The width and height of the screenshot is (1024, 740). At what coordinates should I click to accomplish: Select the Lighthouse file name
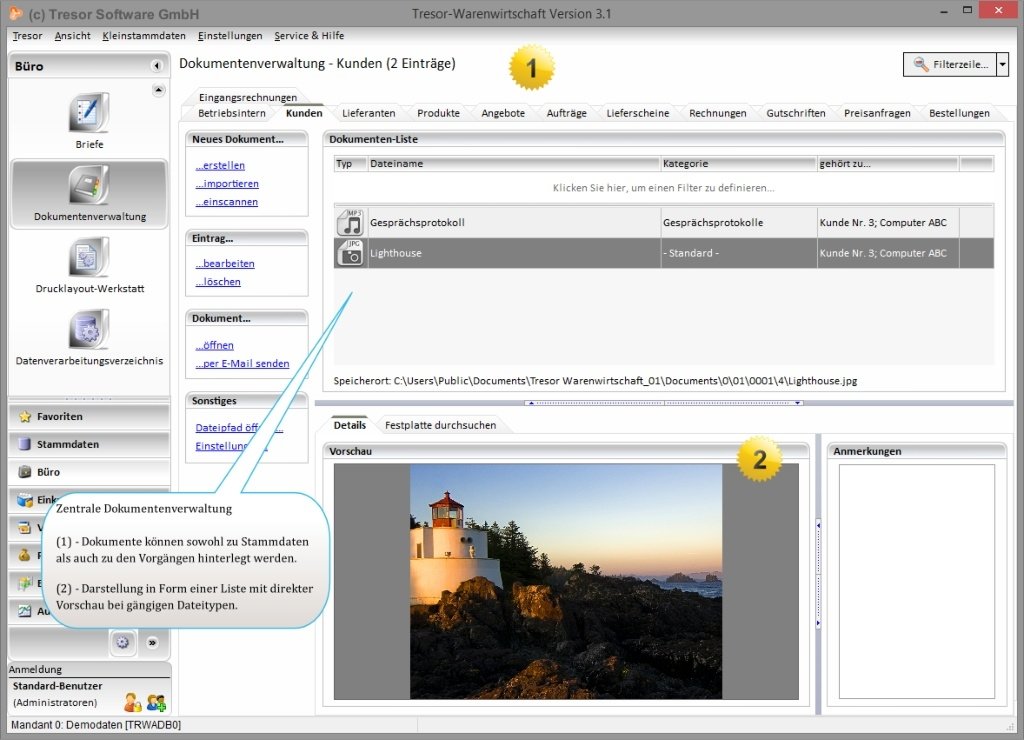pos(395,253)
